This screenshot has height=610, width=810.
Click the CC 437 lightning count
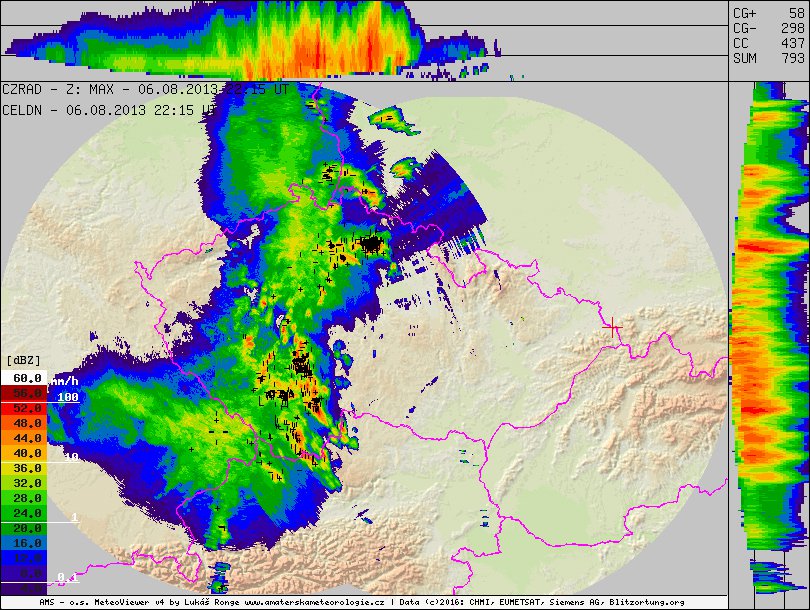click(x=769, y=43)
